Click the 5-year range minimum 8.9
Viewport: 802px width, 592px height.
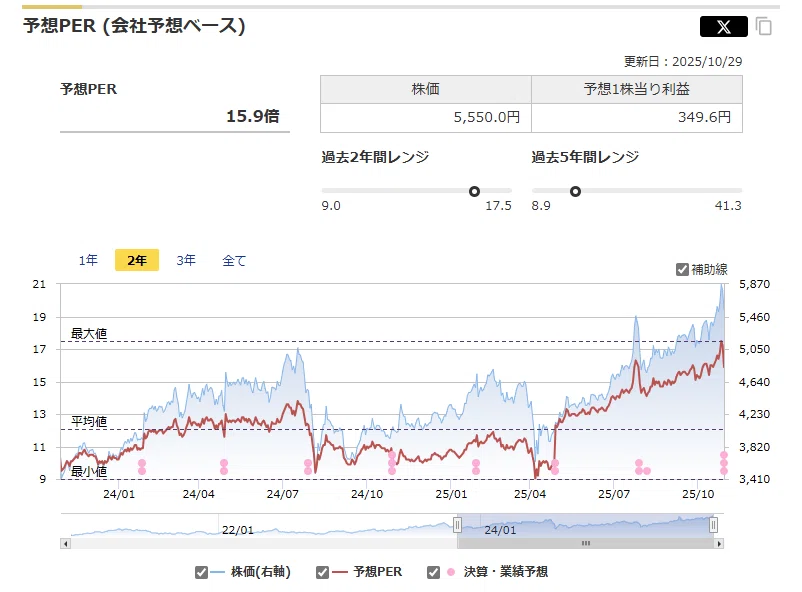pyautogui.click(x=541, y=206)
